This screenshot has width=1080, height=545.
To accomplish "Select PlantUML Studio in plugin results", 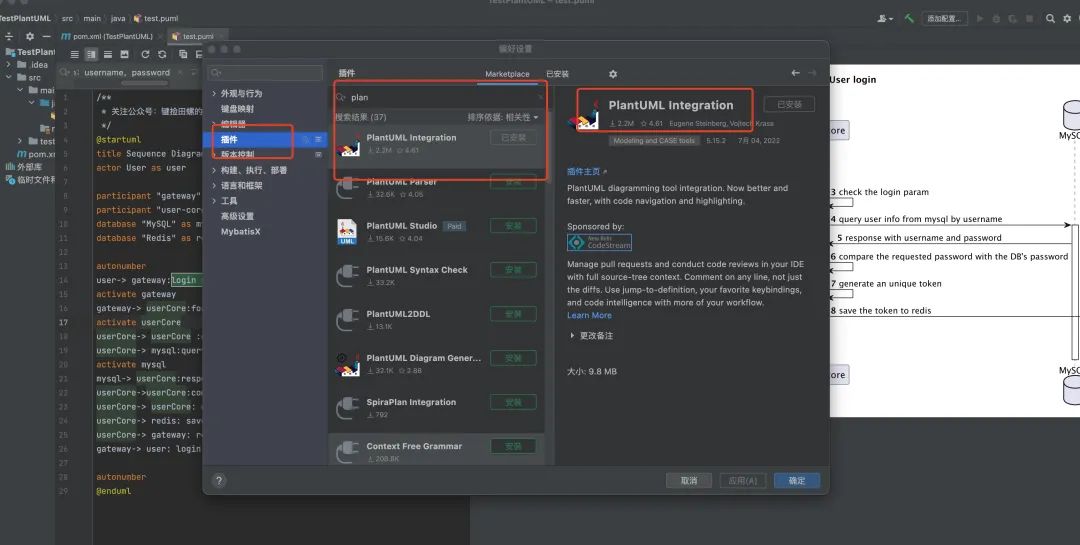I will click(437, 232).
